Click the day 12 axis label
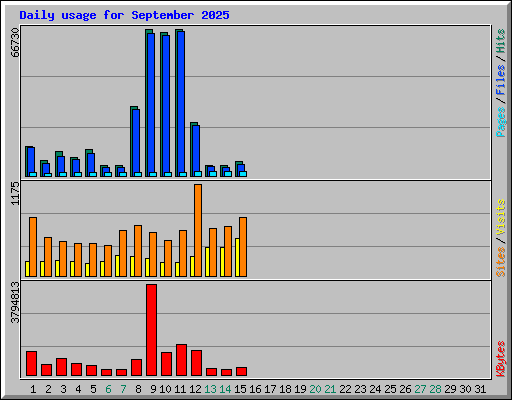 tap(195, 389)
